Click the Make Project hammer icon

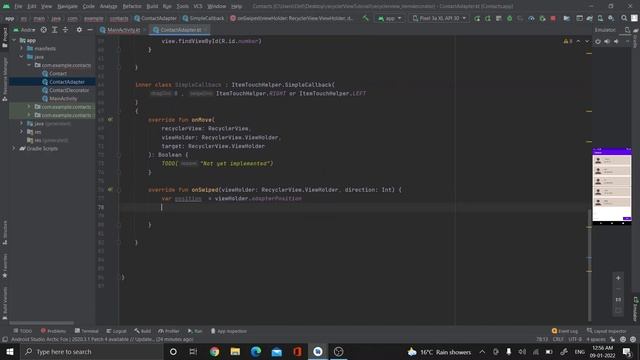tap(365, 18)
